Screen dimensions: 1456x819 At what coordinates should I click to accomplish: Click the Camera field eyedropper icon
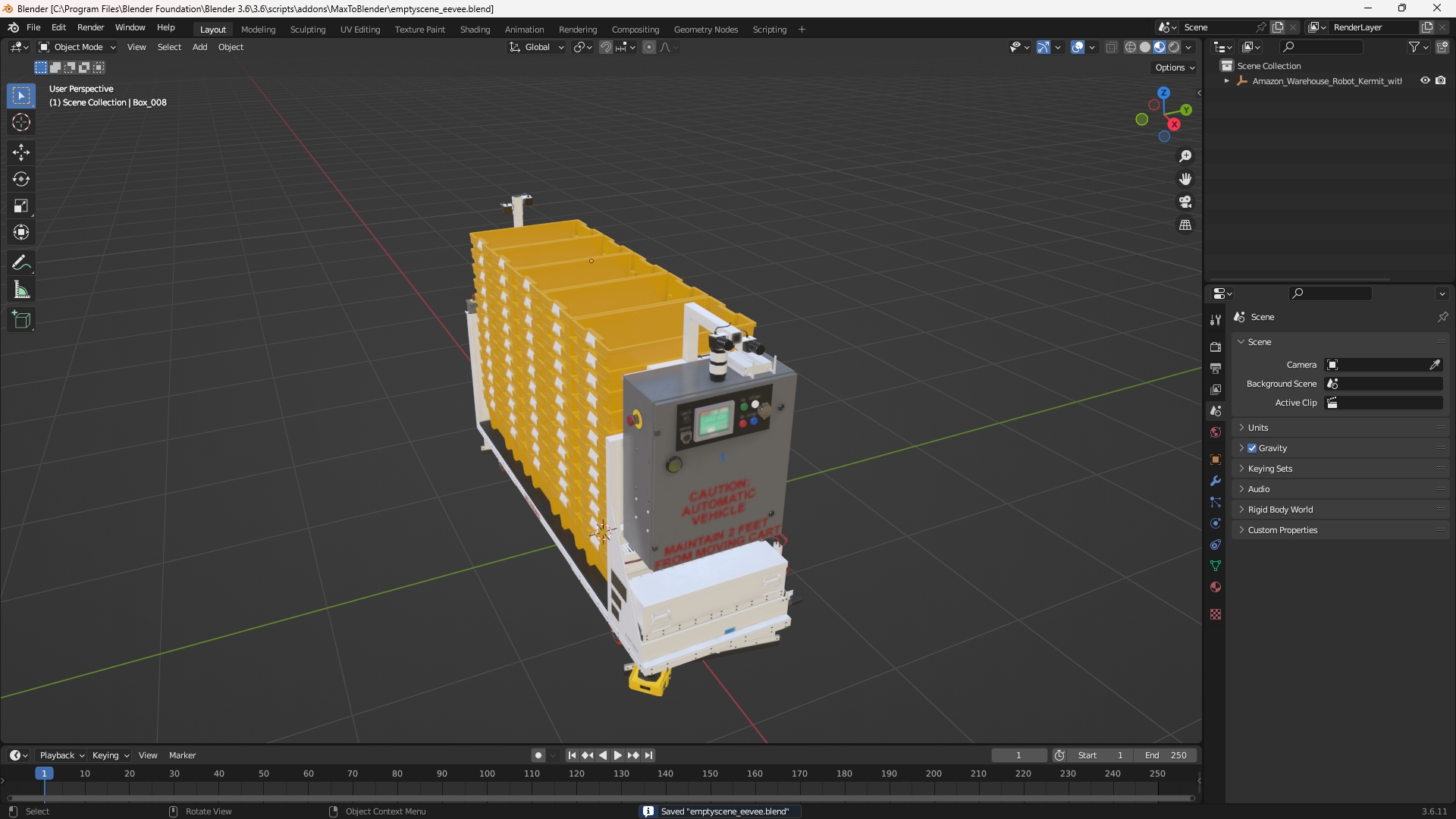tap(1435, 365)
